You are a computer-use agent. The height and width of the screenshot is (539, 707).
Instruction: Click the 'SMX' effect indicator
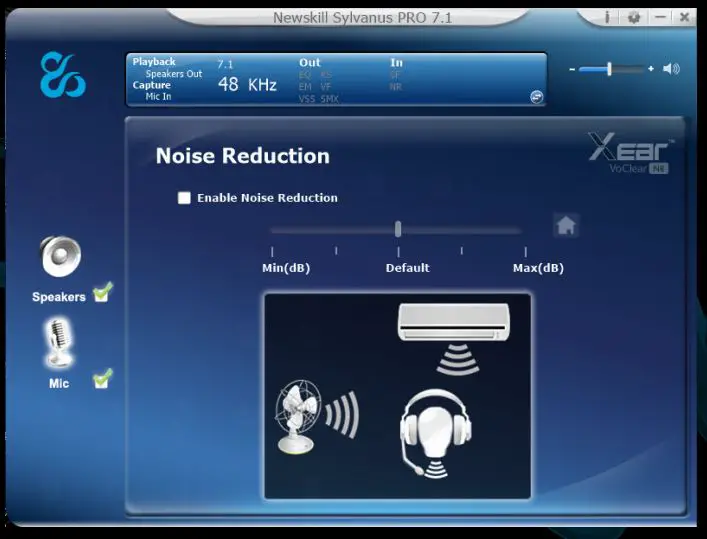pyautogui.click(x=330, y=98)
